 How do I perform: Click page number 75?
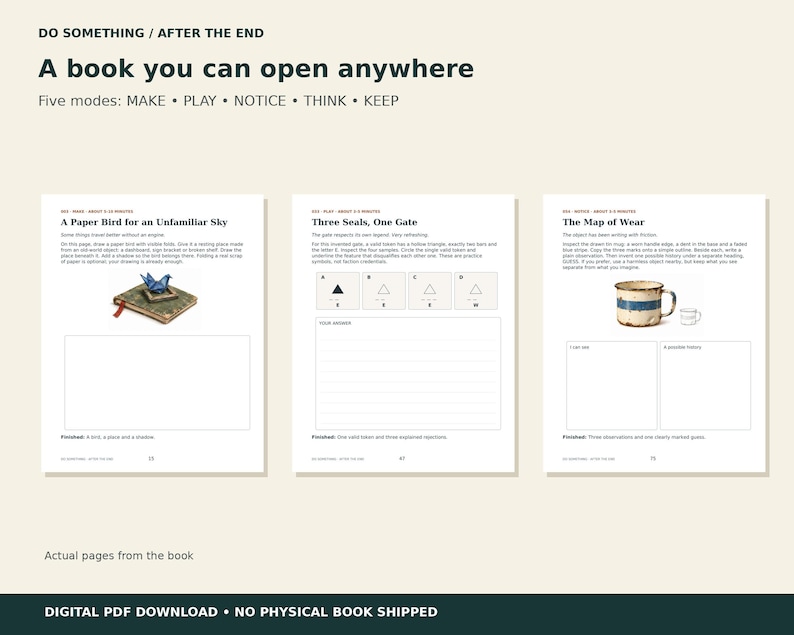tap(653, 459)
